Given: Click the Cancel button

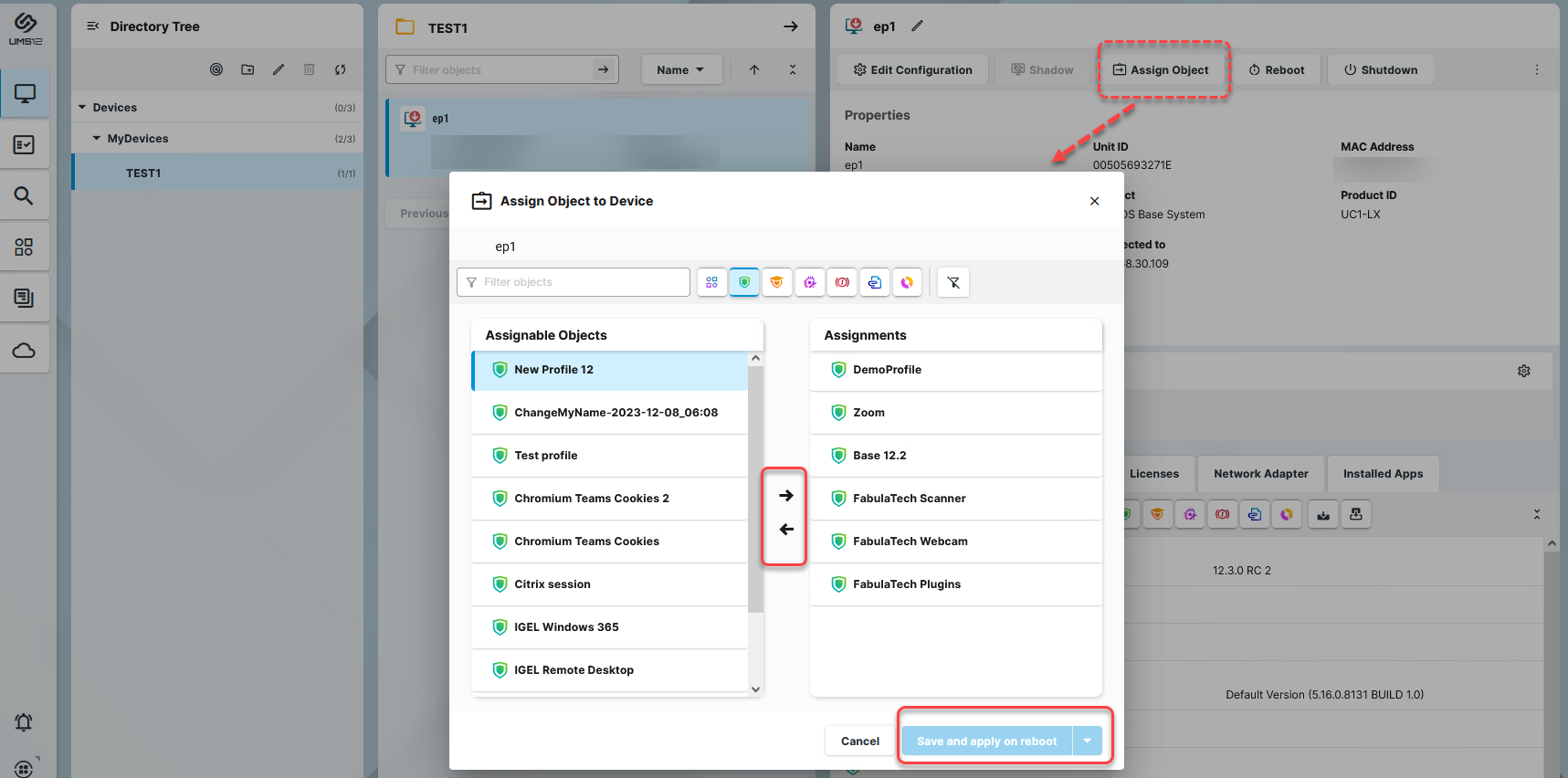Looking at the screenshot, I should click(x=859, y=741).
